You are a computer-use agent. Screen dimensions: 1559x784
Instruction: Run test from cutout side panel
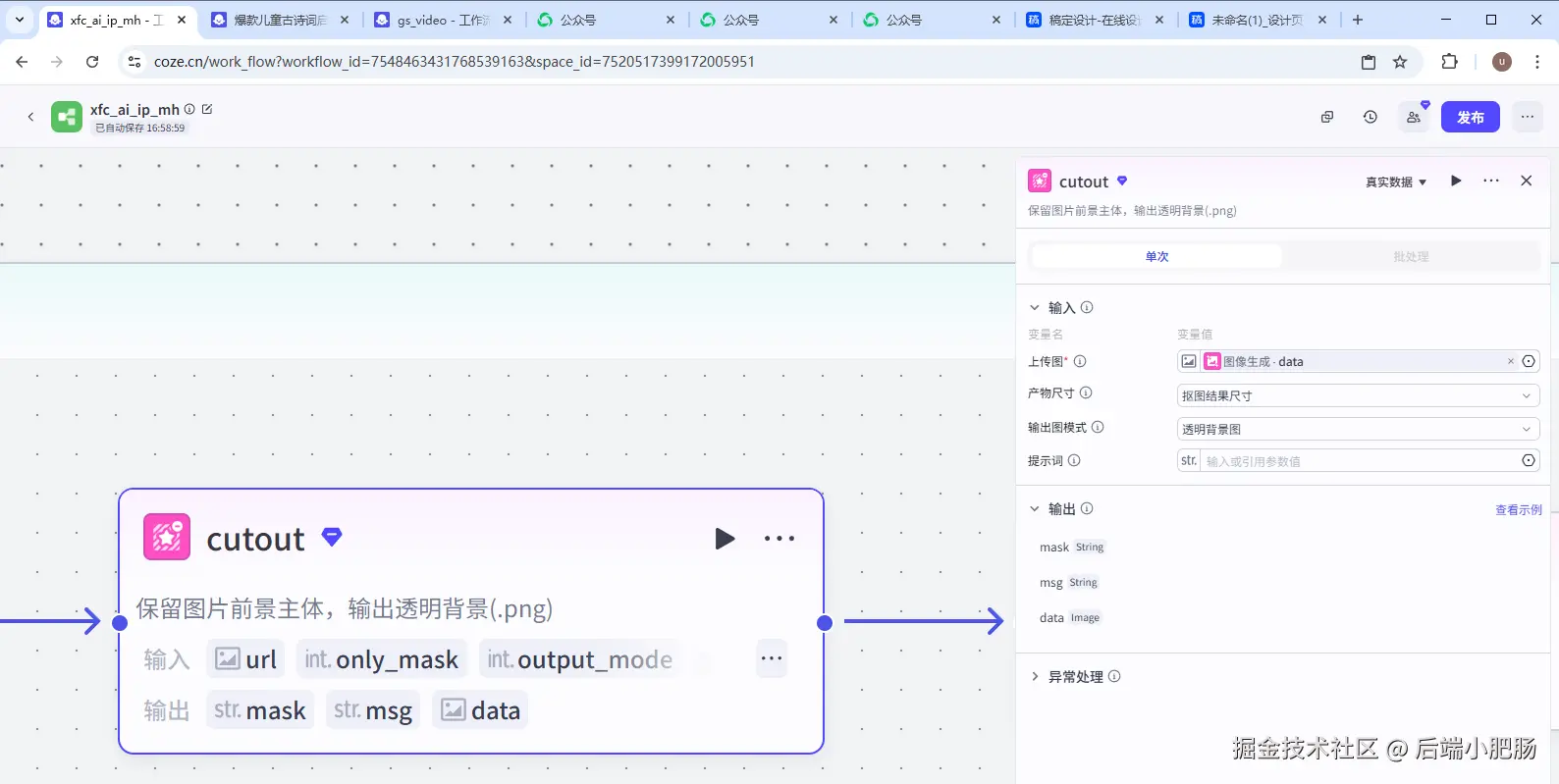click(x=1456, y=181)
